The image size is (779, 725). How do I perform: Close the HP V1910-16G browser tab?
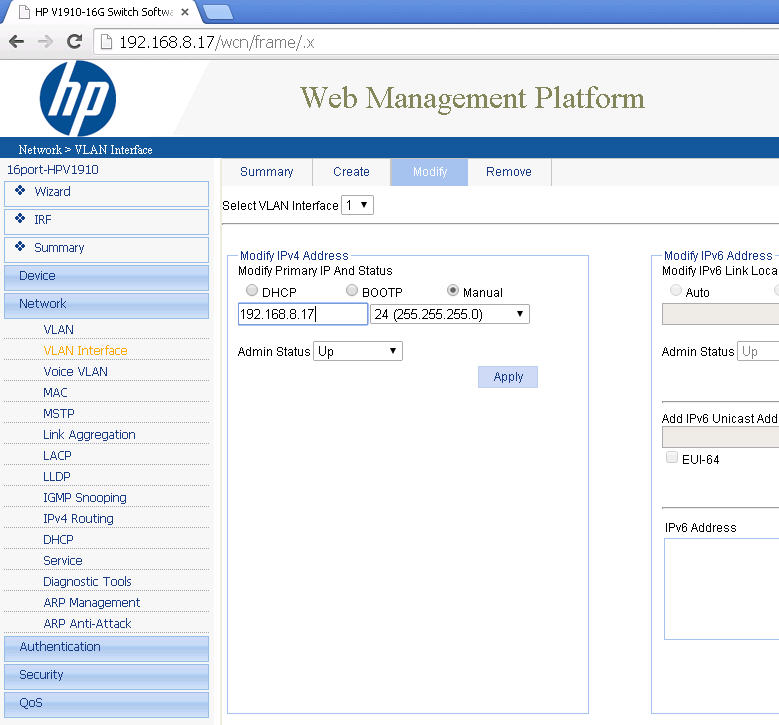point(184,12)
